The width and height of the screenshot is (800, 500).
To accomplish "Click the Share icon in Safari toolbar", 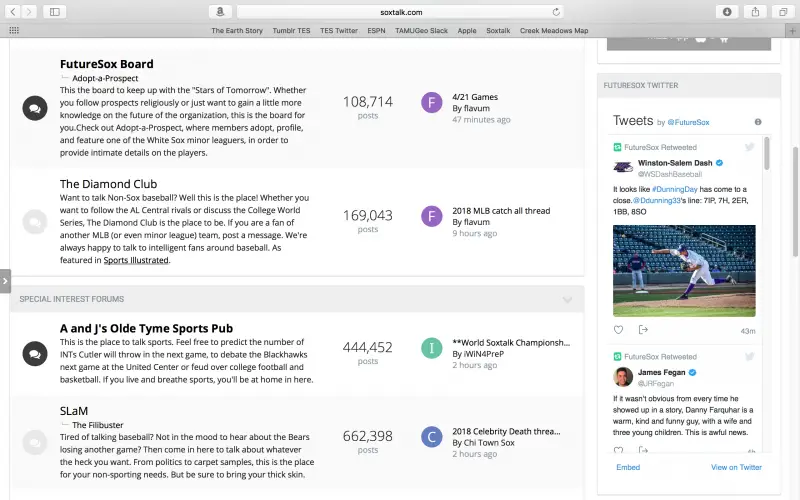I will coord(755,11).
